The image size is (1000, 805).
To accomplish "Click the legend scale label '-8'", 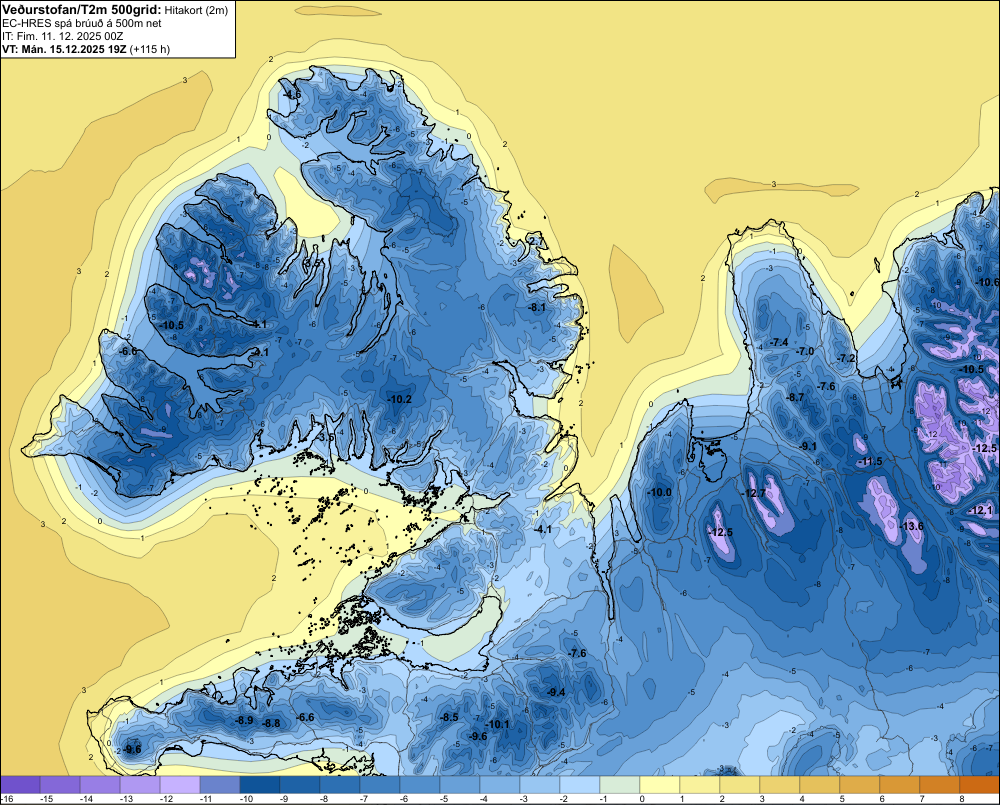I will coord(325,799).
